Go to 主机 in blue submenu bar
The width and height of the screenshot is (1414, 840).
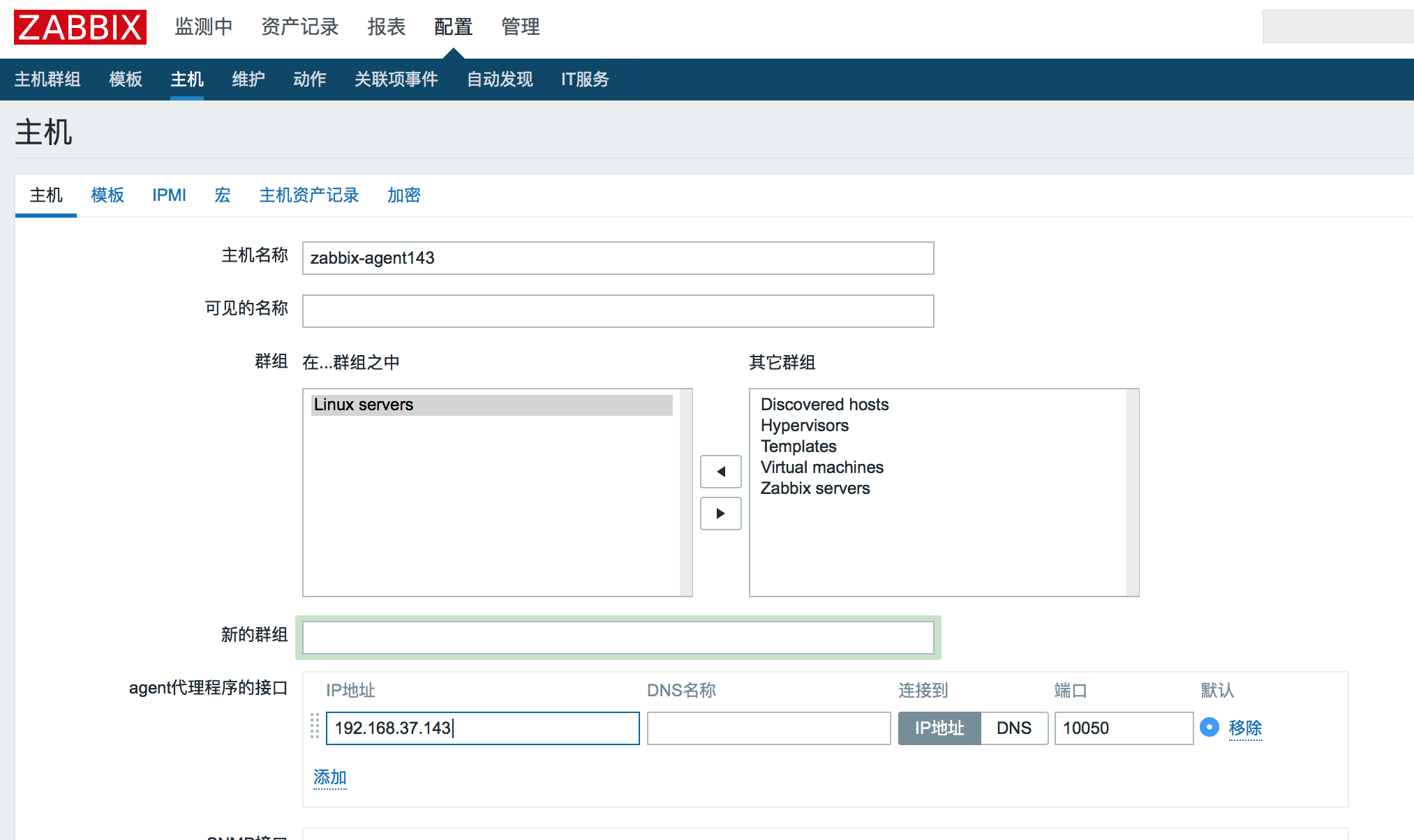click(187, 80)
